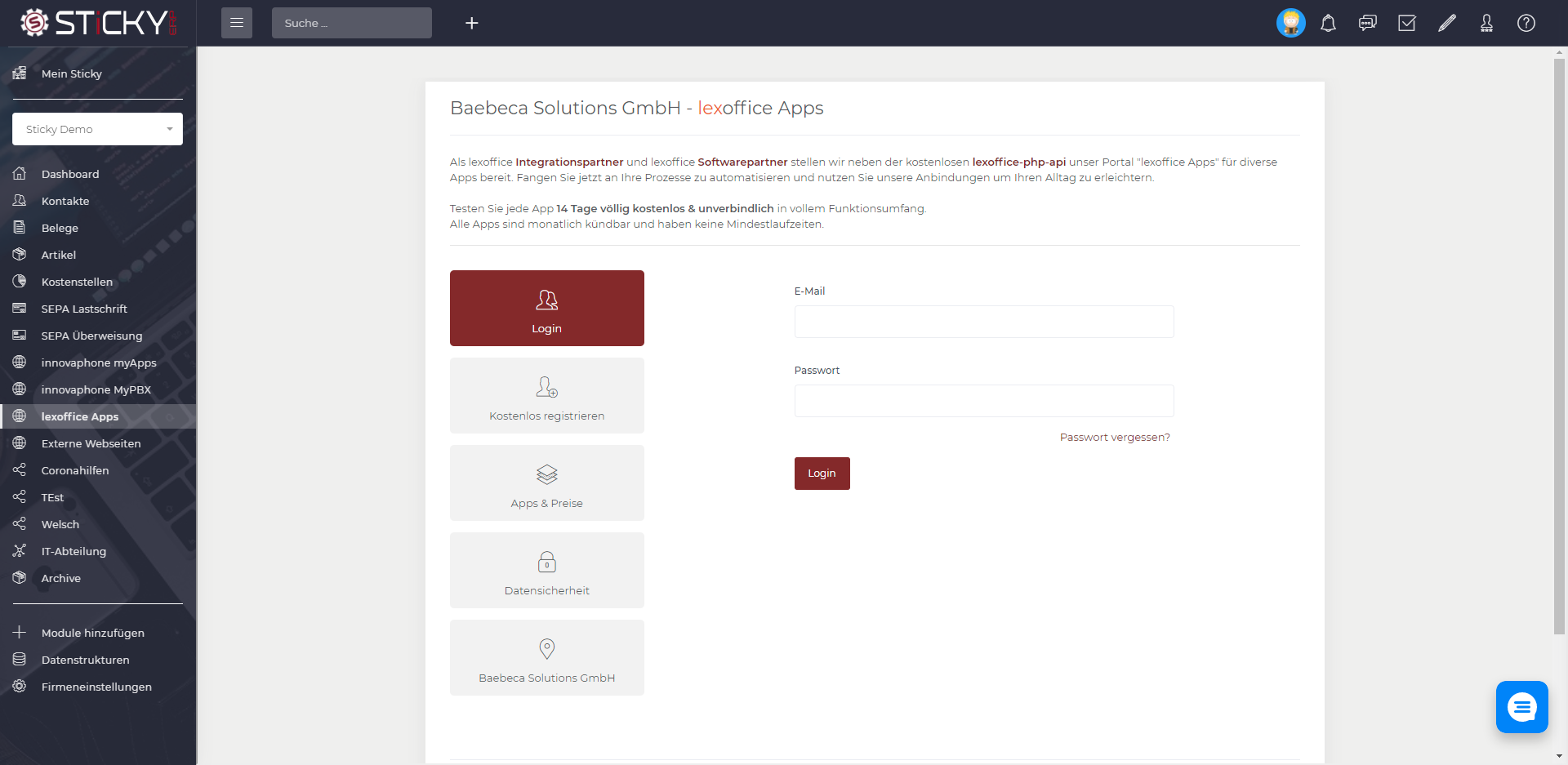The width and height of the screenshot is (1568, 765).
Task: Open Mein Sticky in sidebar
Action: tap(98, 73)
